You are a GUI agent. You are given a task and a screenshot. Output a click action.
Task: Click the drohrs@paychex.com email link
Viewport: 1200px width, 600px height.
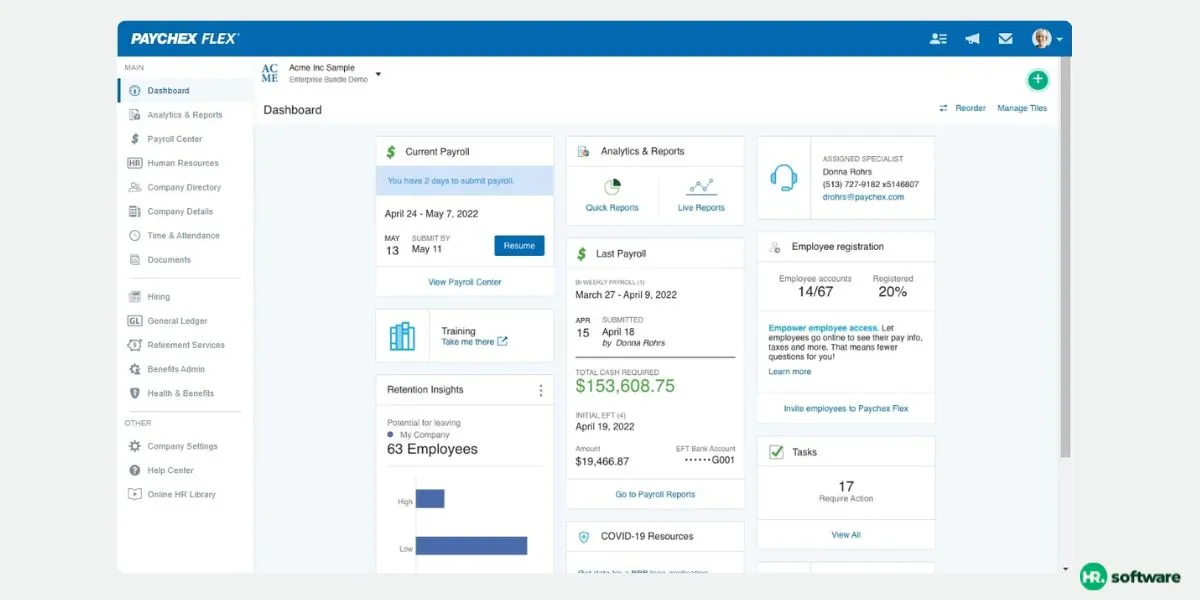[863, 197]
